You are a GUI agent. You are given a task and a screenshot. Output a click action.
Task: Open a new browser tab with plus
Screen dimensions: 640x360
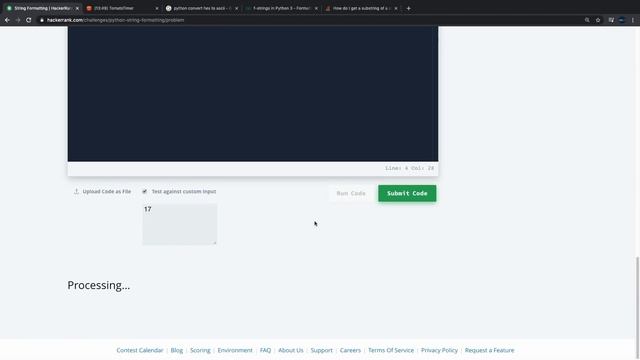click(409, 8)
